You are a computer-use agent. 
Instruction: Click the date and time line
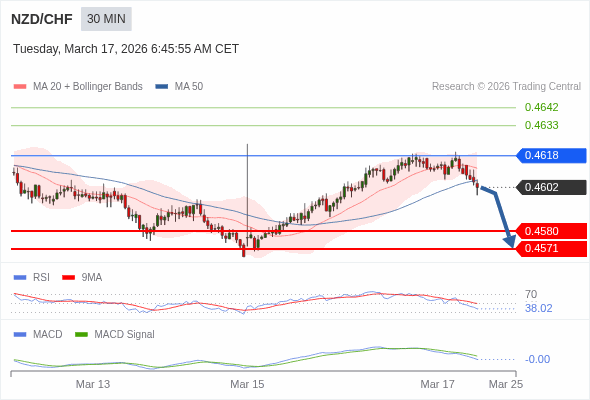coord(126,49)
